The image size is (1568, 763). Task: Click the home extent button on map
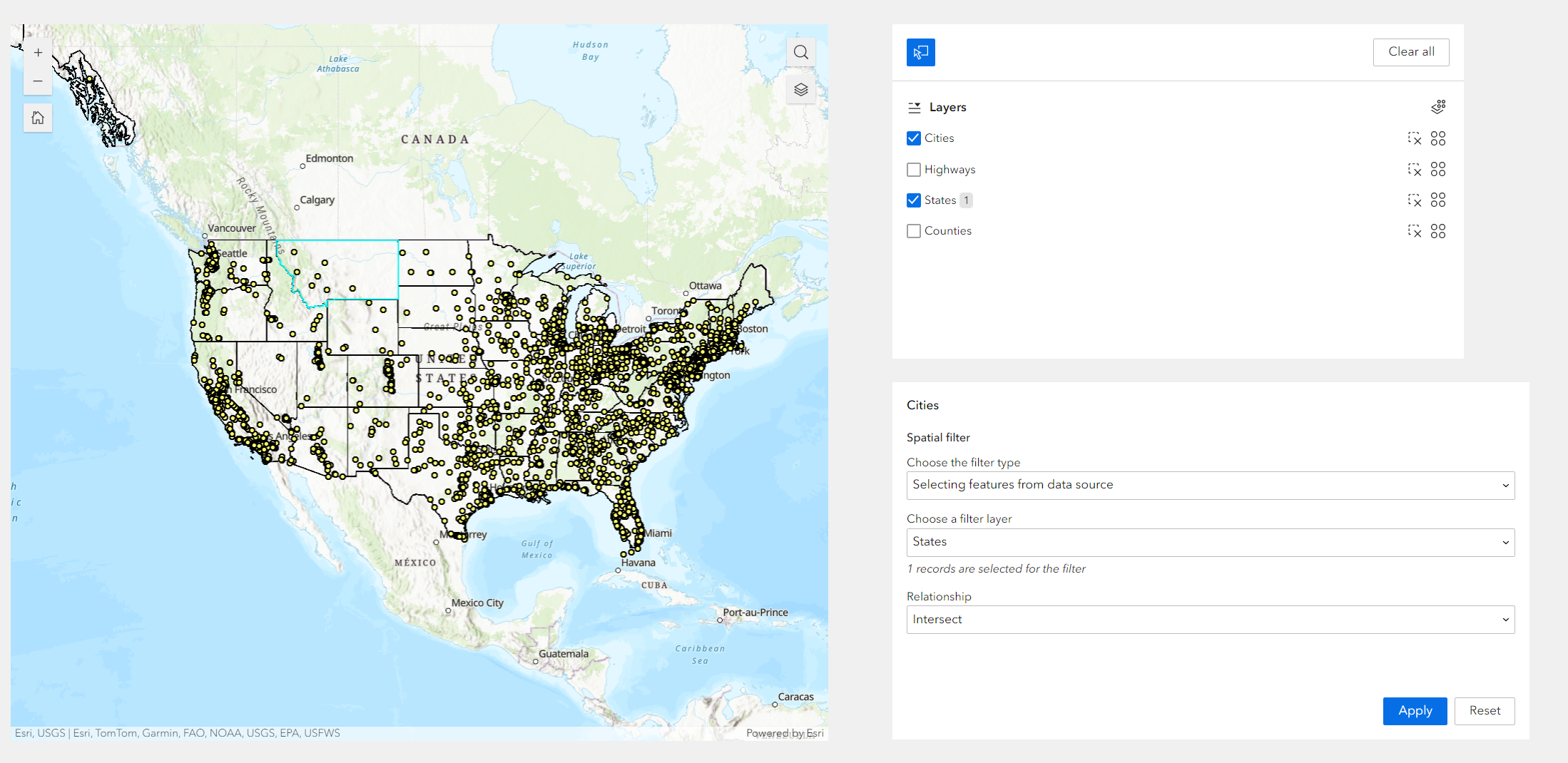tap(38, 118)
